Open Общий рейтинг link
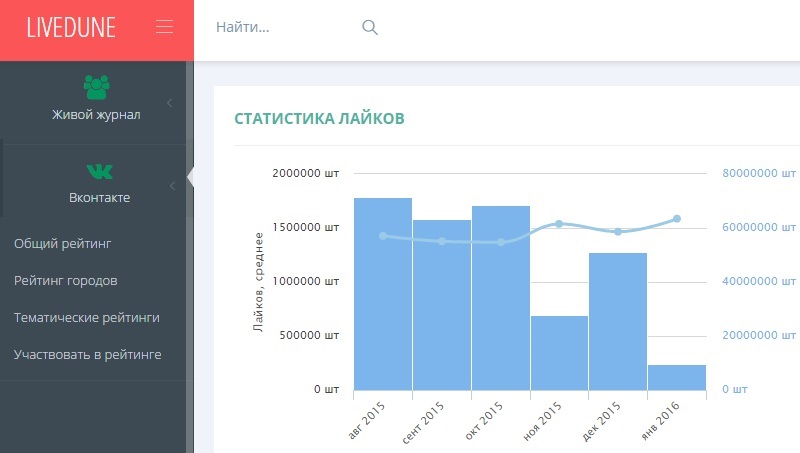 [62, 244]
